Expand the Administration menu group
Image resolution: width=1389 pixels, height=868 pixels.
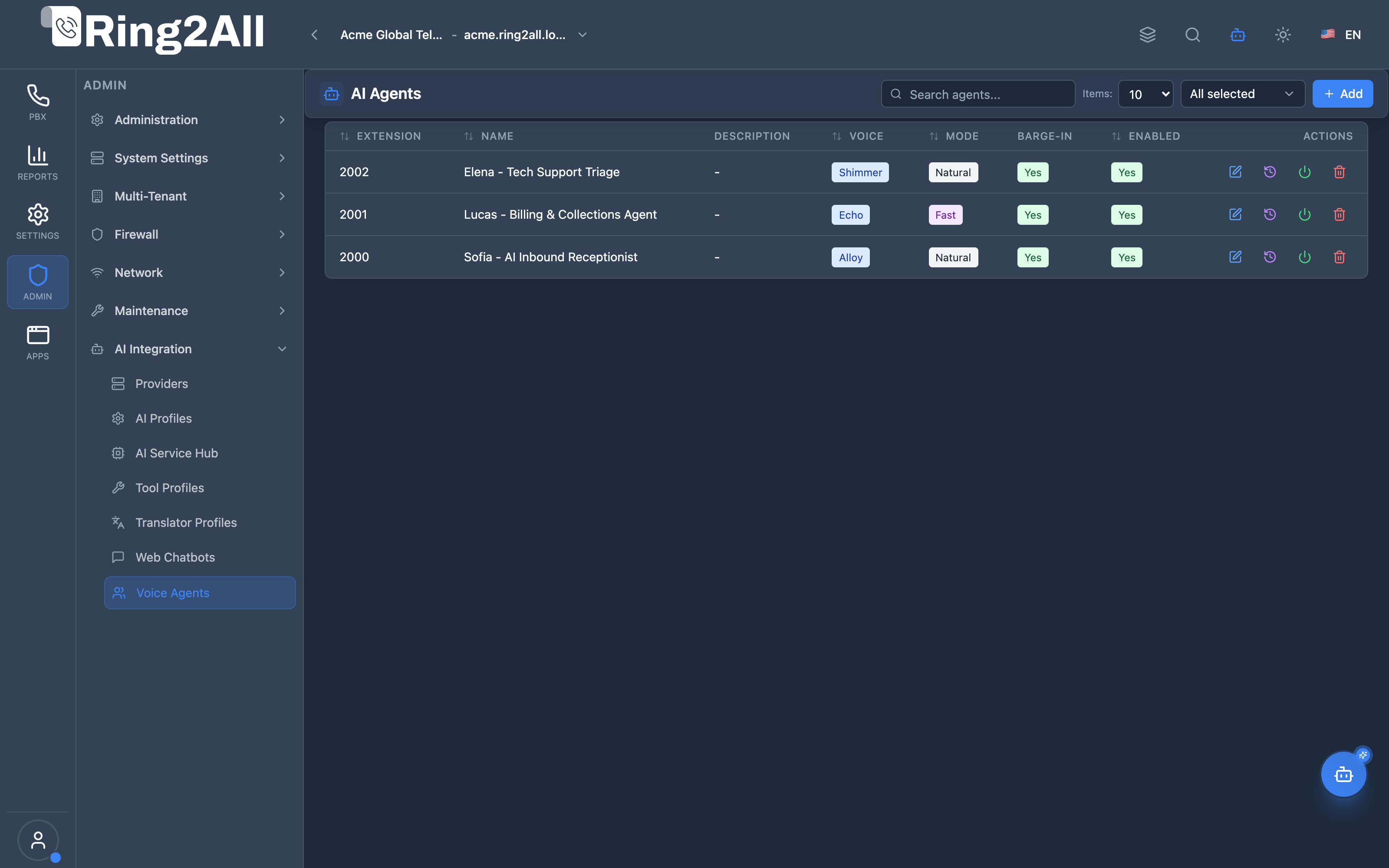click(188, 119)
